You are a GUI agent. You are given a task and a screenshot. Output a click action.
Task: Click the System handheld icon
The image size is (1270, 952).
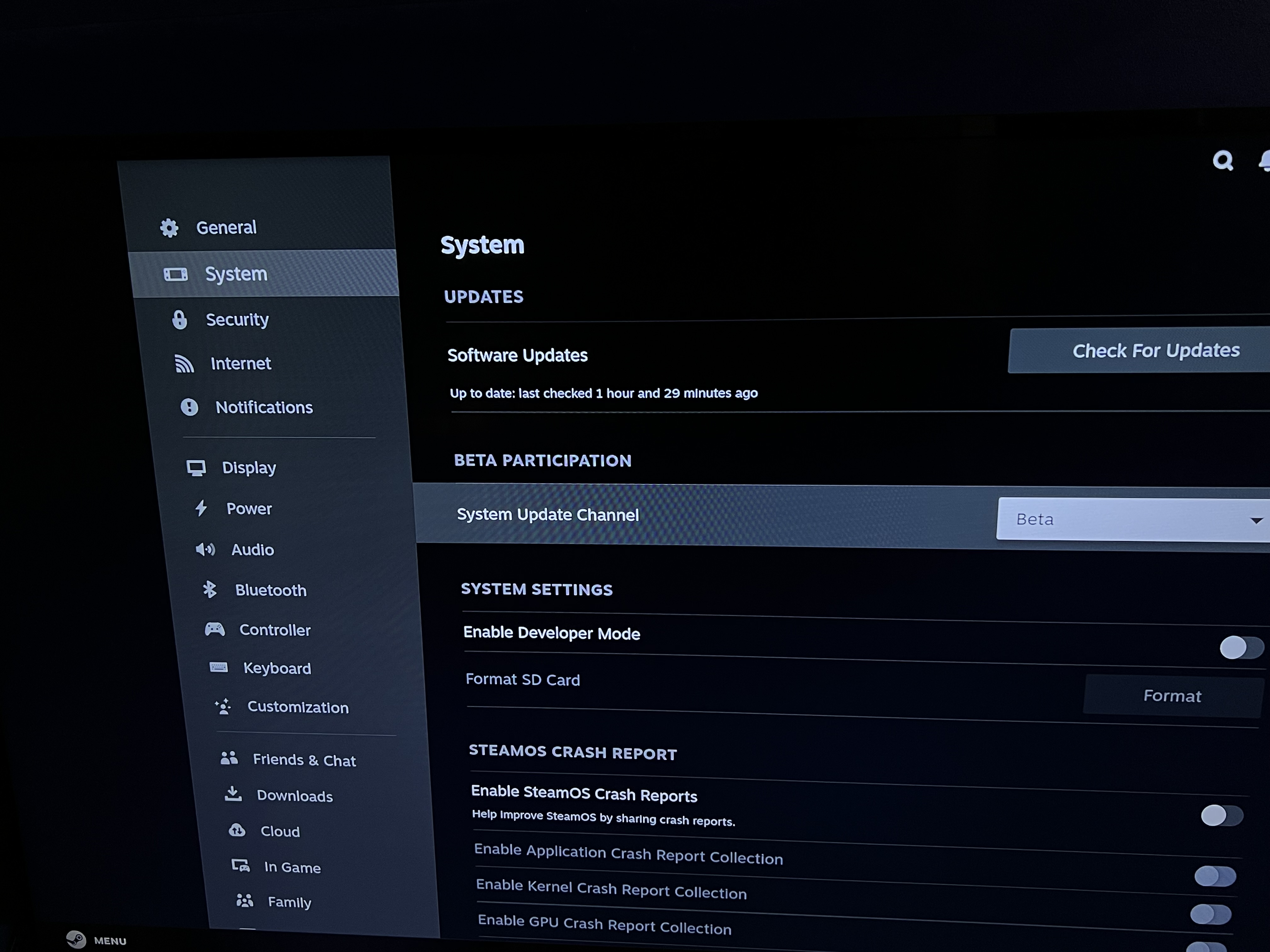pyautogui.click(x=176, y=274)
